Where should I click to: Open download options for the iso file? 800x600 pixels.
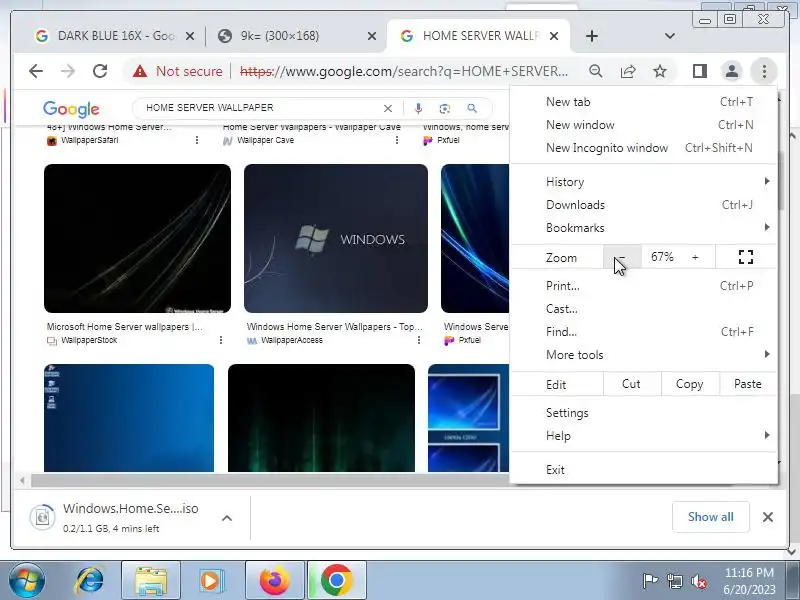click(x=227, y=518)
